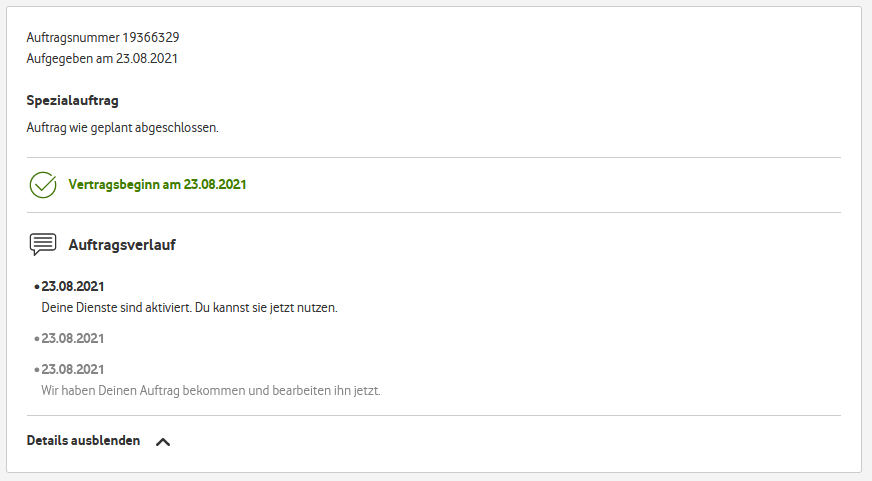Click the bullet of the activated-services entry
This screenshot has height=481, width=872.
pos(37,288)
